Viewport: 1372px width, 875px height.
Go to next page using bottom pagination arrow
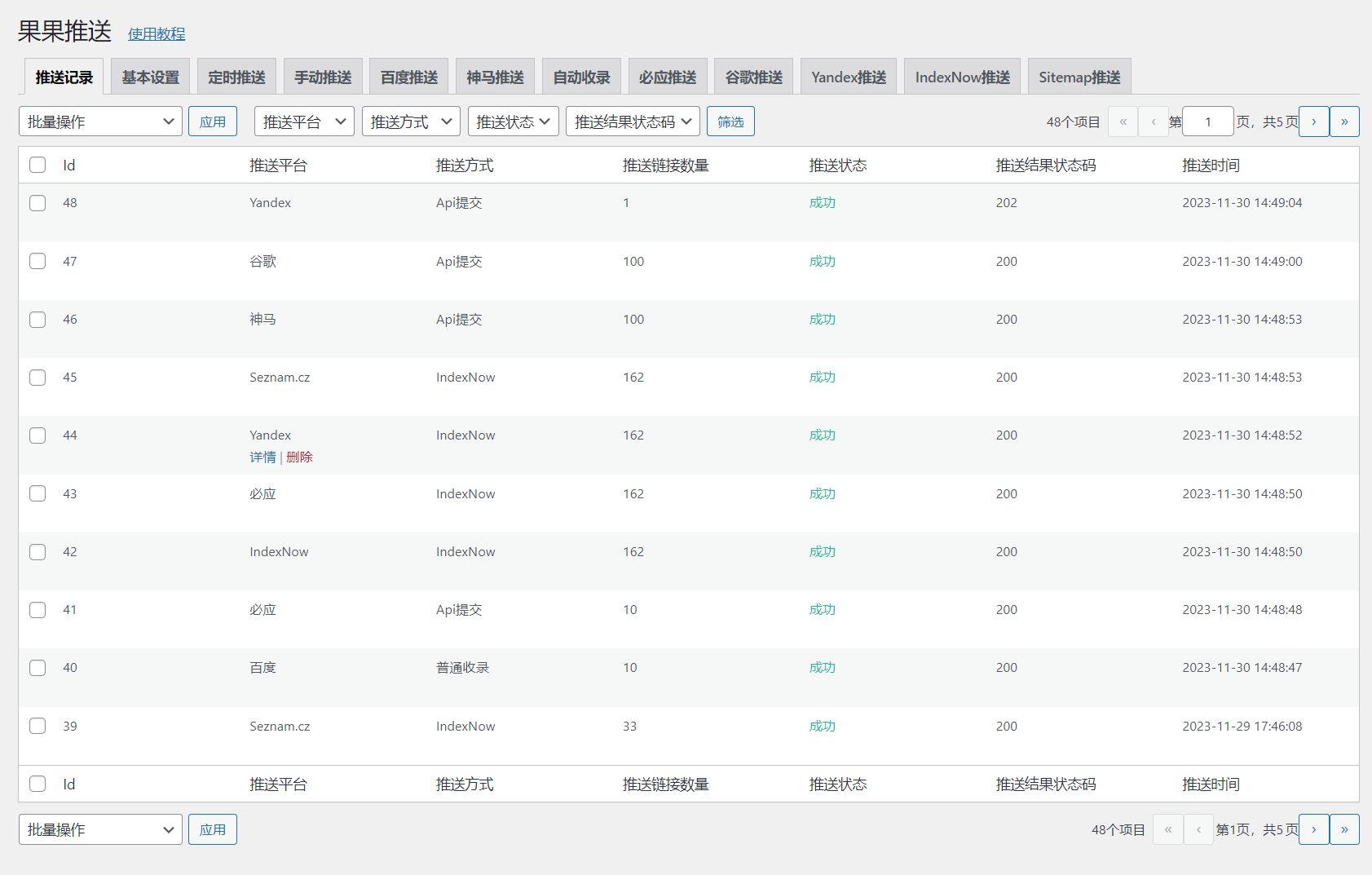tap(1313, 829)
